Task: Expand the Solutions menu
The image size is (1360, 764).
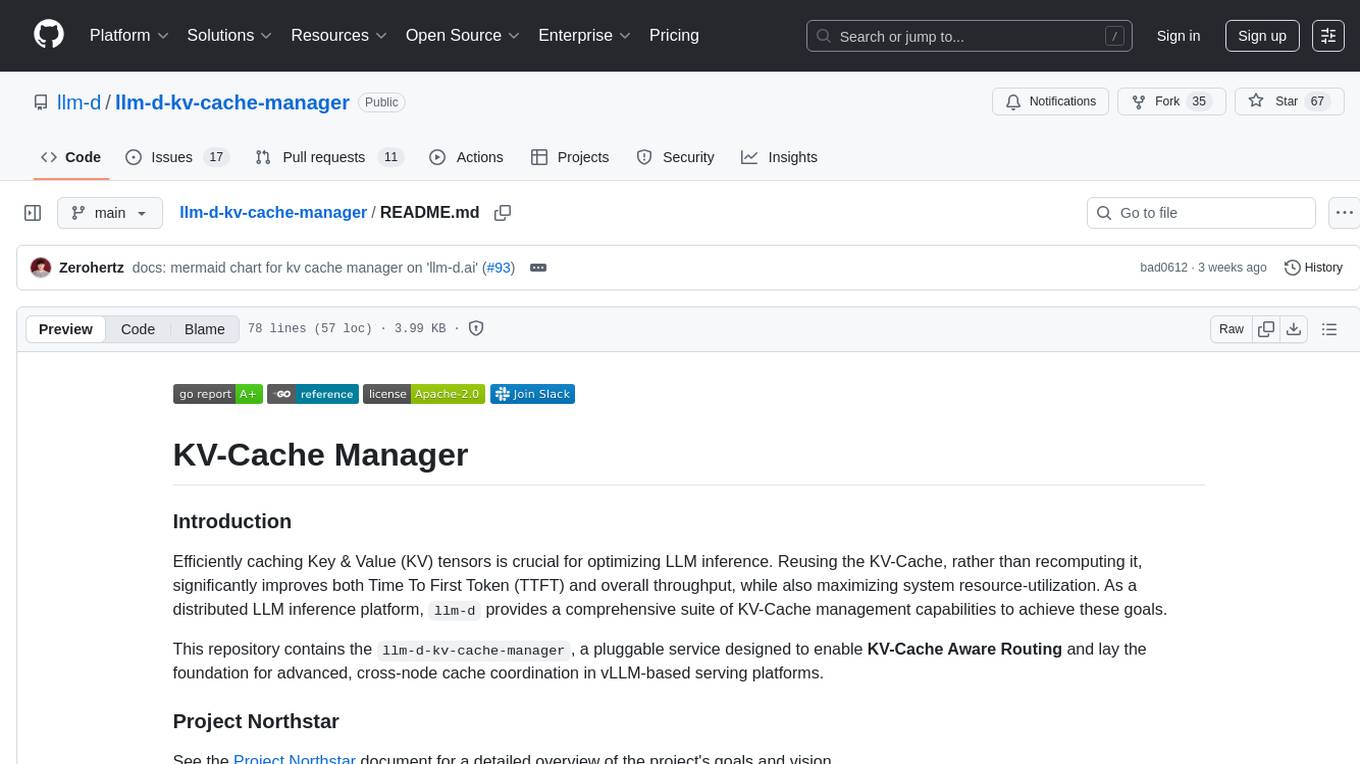Action: pos(230,35)
